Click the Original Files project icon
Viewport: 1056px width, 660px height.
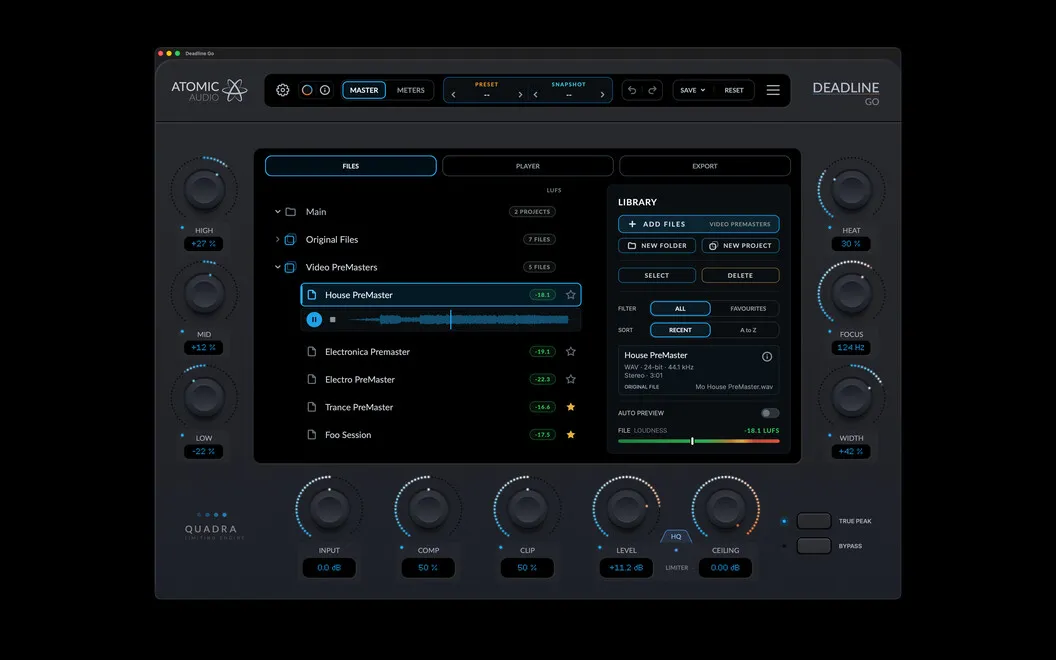(x=290, y=239)
